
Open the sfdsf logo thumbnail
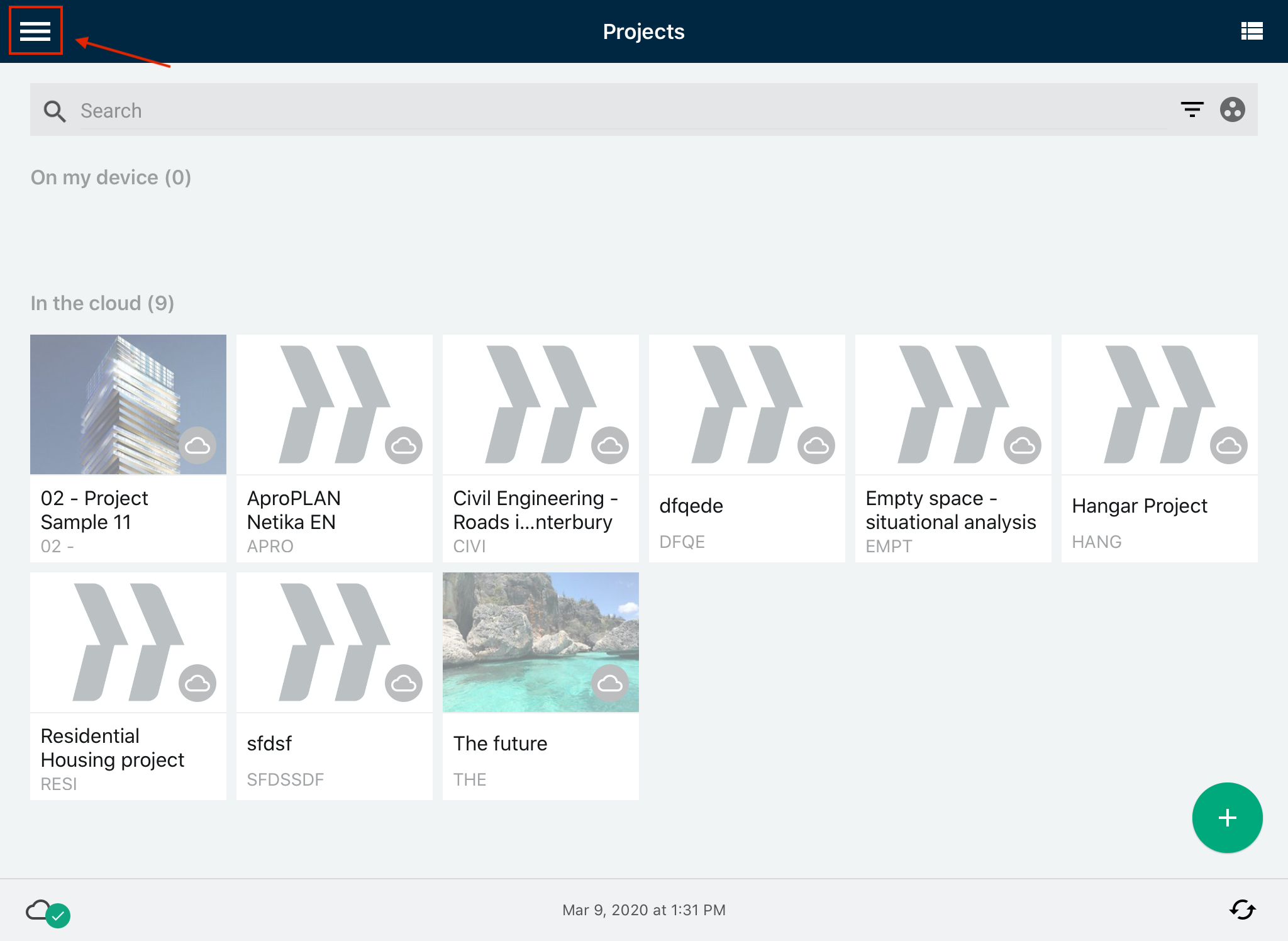tap(335, 642)
